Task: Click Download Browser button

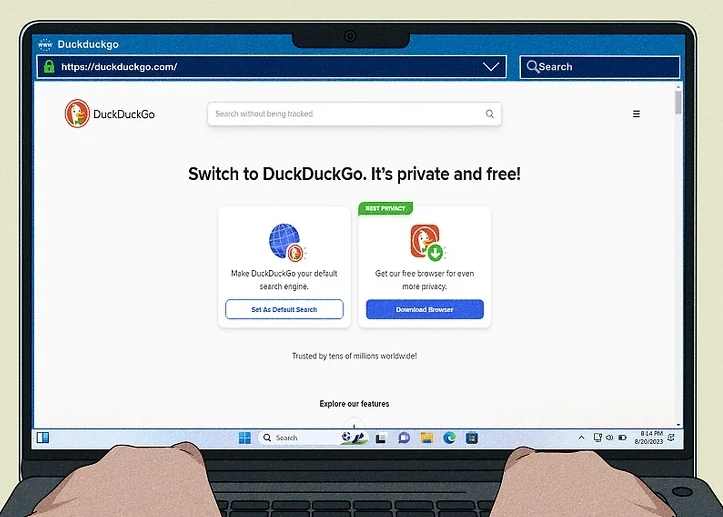Action: (x=425, y=309)
